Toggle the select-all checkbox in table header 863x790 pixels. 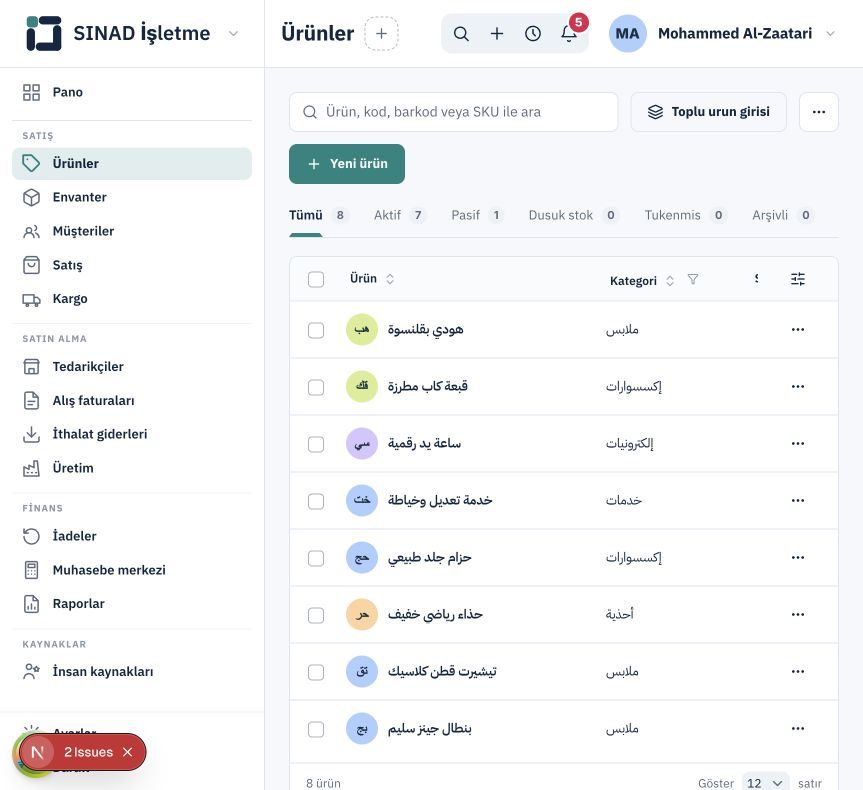click(316, 279)
